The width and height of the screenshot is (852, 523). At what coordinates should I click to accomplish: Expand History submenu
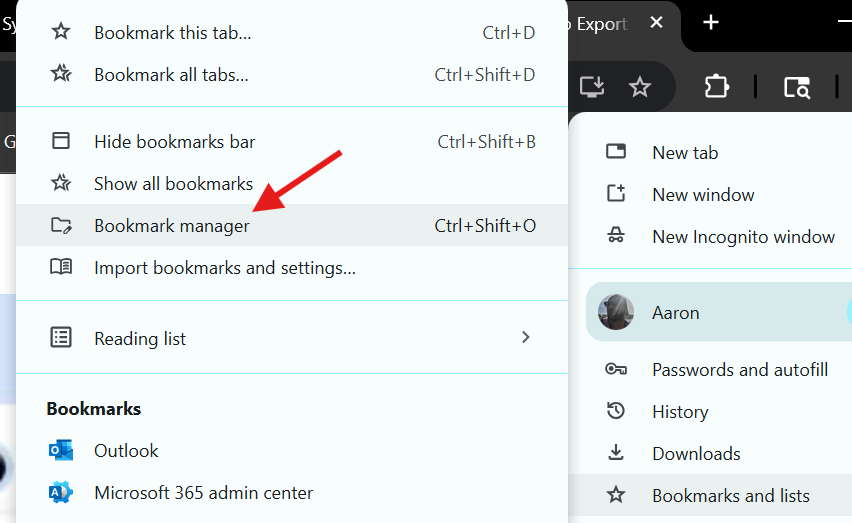click(x=680, y=412)
